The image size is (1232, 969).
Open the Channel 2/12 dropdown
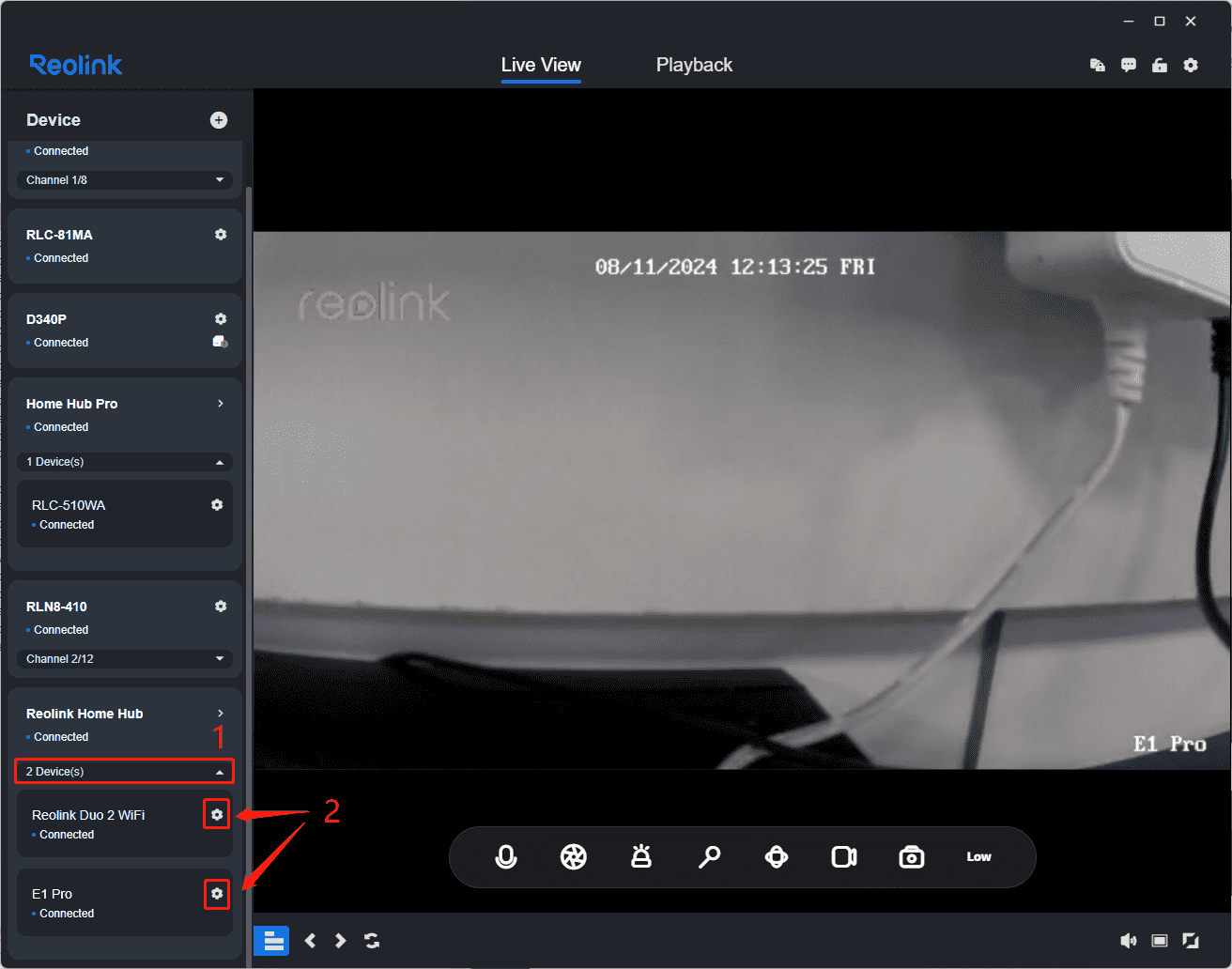pyautogui.click(x=125, y=659)
